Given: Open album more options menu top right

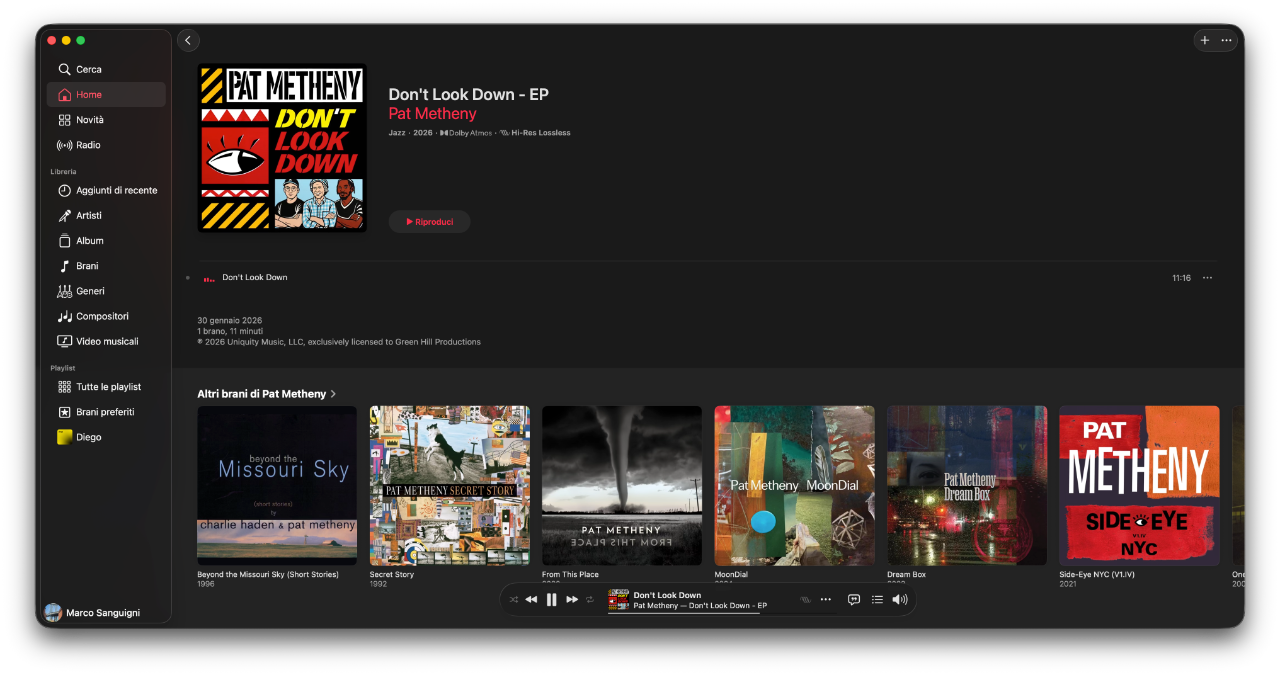Looking at the screenshot, I should [x=1227, y=40].
